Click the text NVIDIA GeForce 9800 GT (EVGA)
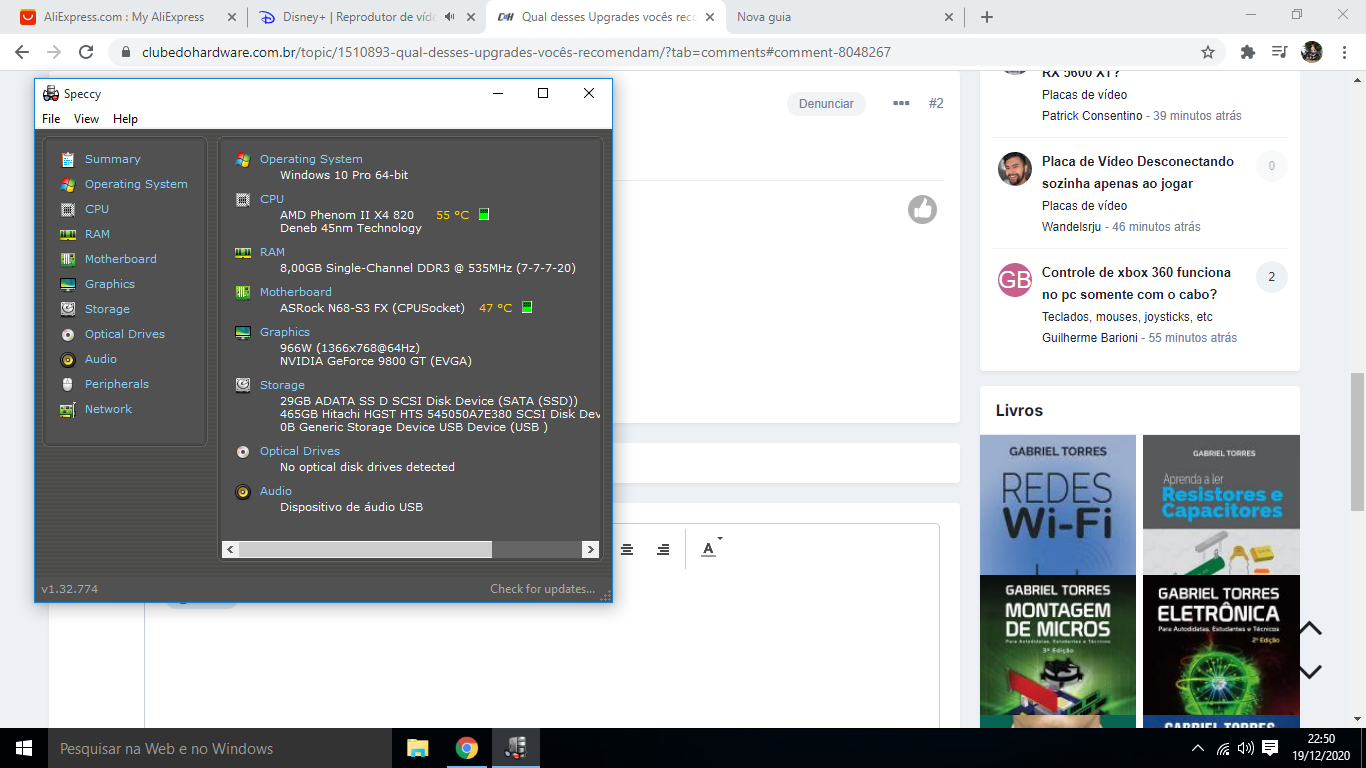This screenshot has height=768, width=1366. pos(376,361)
